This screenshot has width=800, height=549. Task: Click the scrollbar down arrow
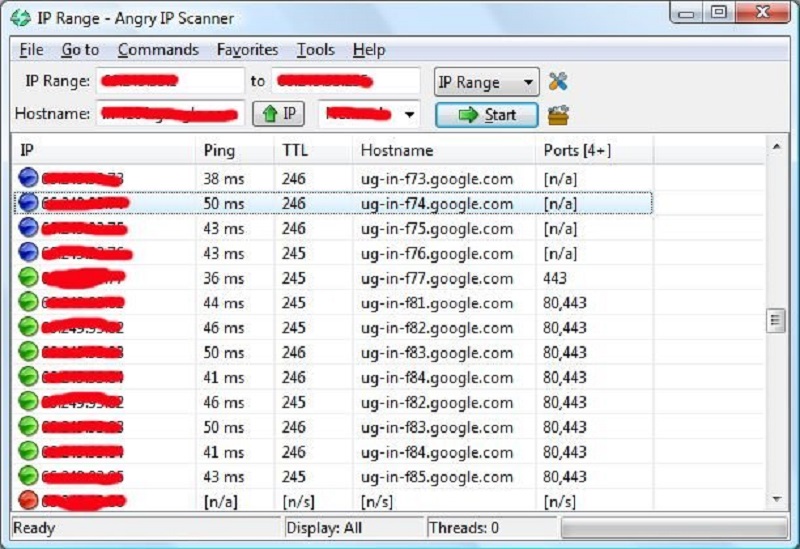click(776, 499)
